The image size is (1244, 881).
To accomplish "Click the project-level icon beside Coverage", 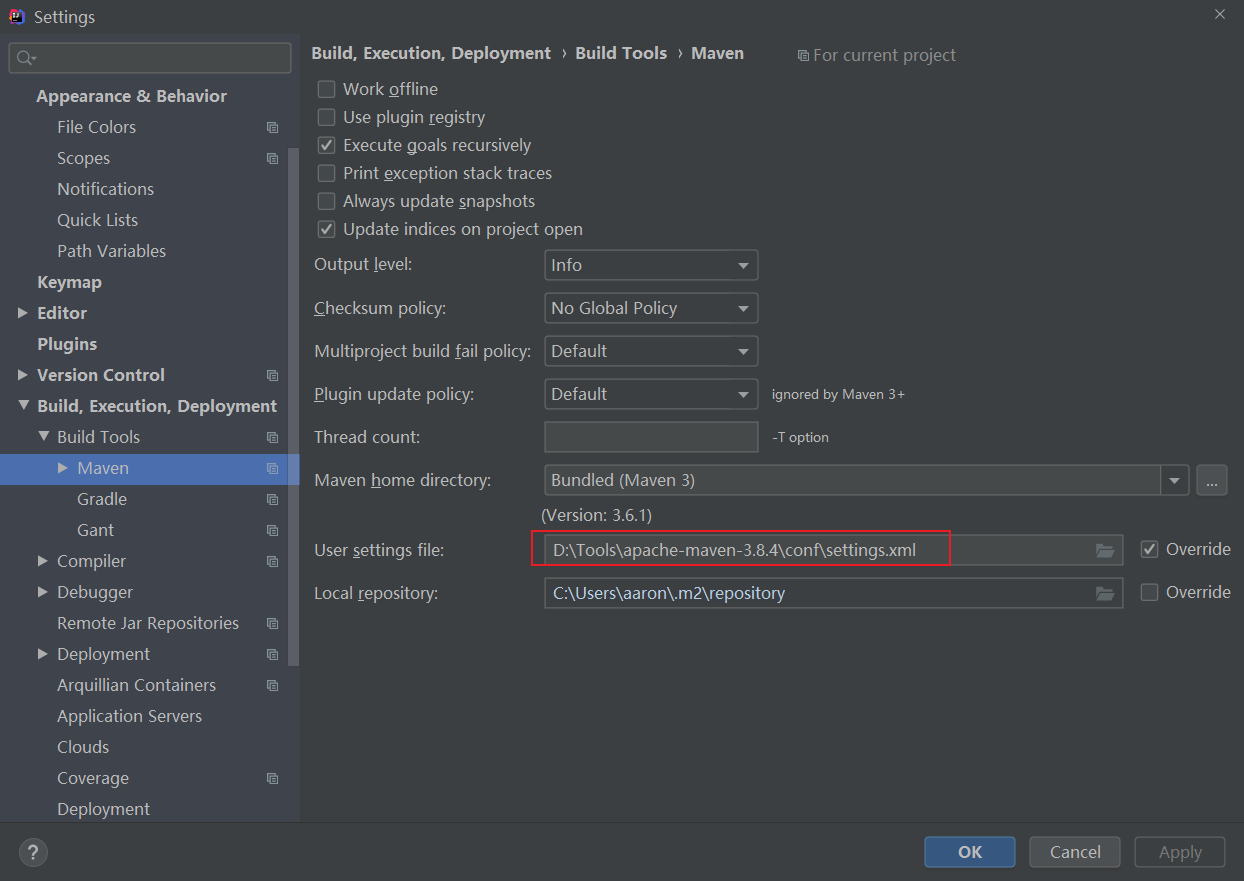I will [272, 779].
